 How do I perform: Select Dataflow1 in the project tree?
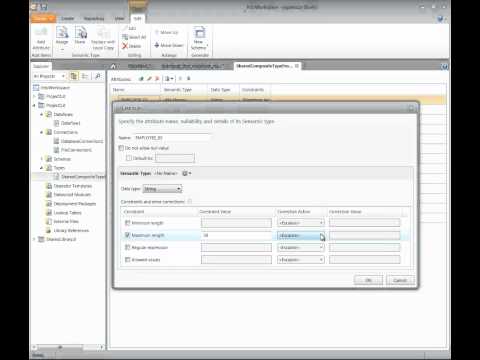coord(67,123)
